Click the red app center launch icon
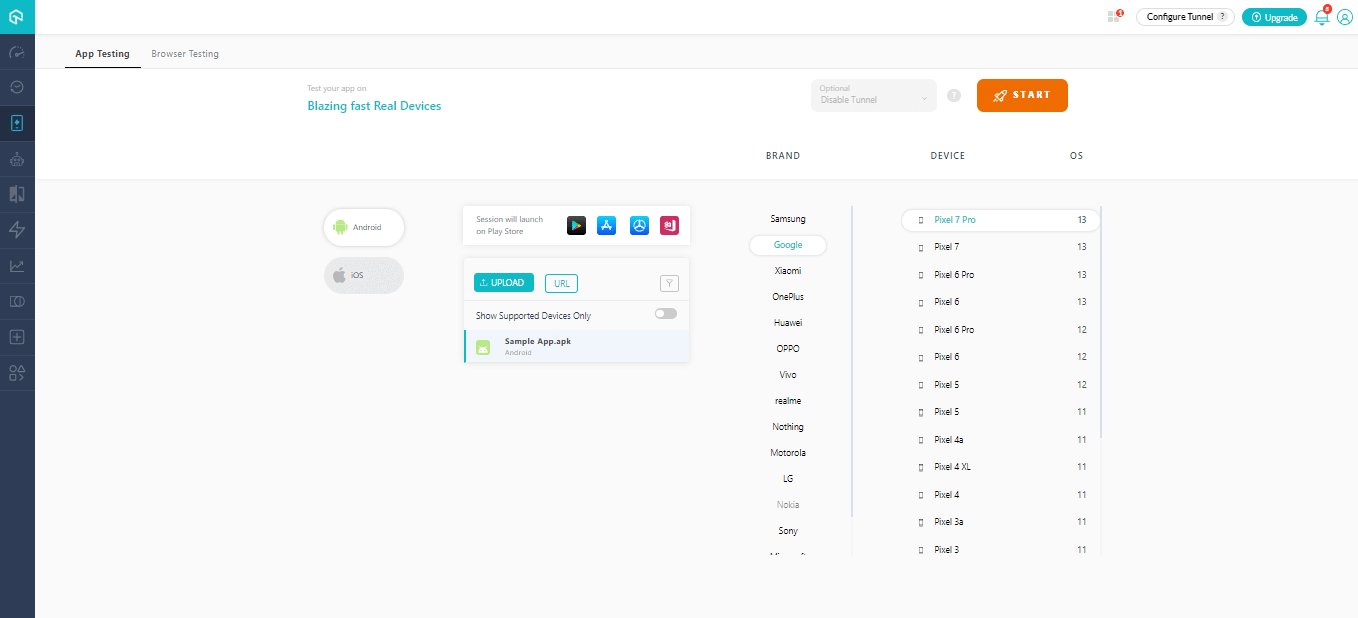Screen dimensions: 1358x618 click(669, 226)
